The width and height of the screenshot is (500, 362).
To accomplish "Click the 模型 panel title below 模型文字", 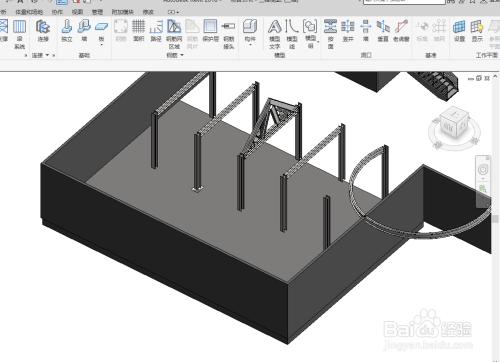I will click(x=279, y=55).
